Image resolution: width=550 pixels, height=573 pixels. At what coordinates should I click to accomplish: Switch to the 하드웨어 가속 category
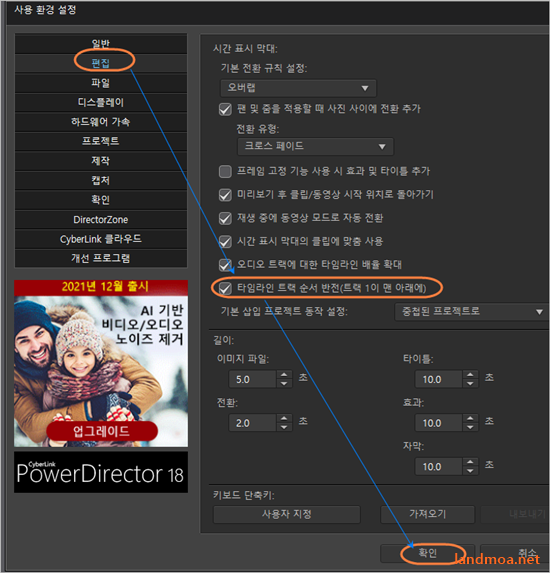point(101,122)
